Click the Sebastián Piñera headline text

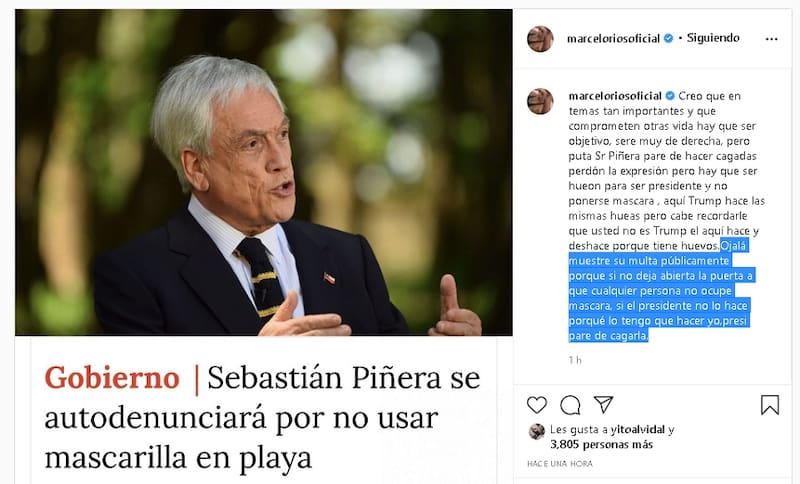click(x=262, y=417)
